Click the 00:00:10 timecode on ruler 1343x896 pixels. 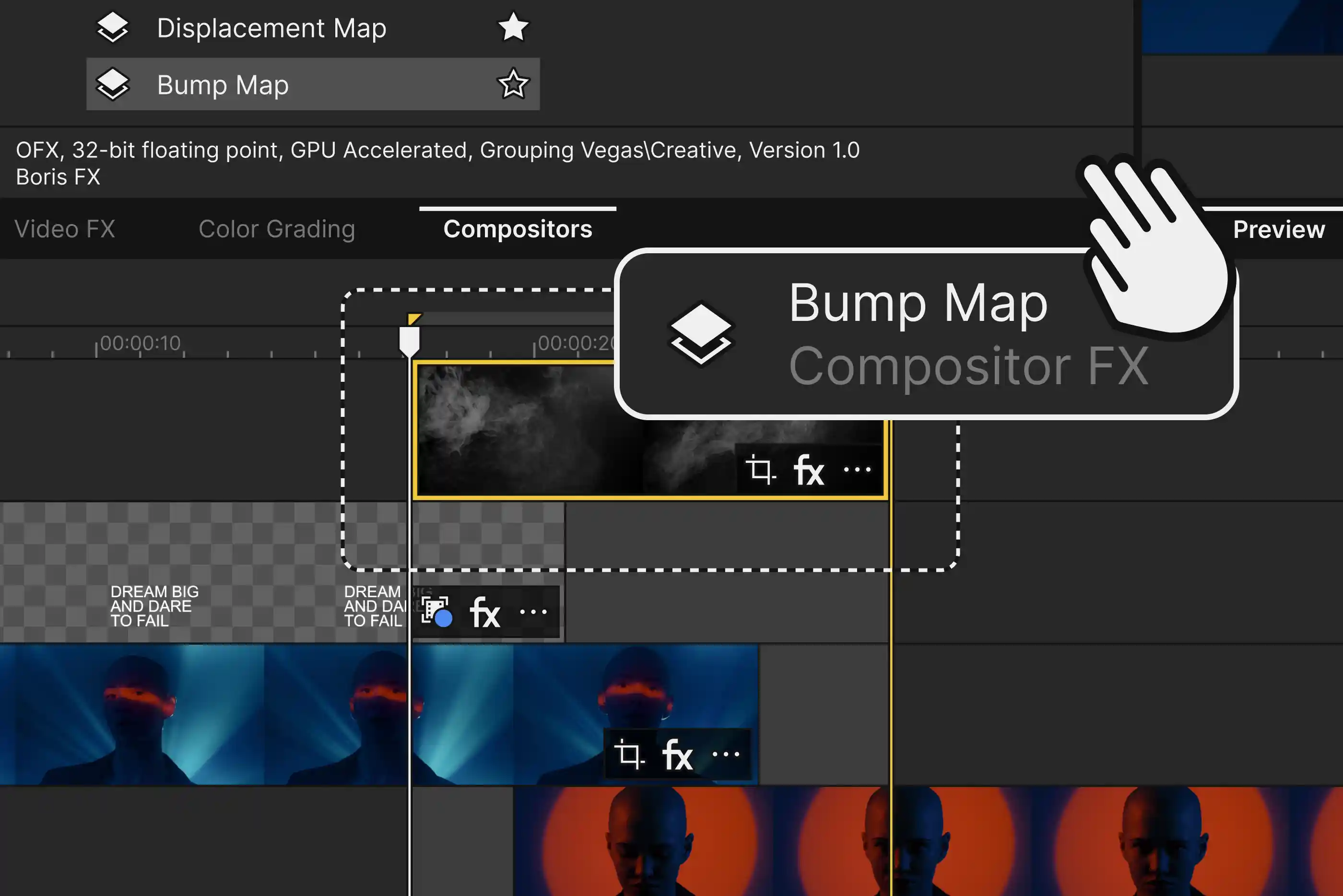click(140, 343)
